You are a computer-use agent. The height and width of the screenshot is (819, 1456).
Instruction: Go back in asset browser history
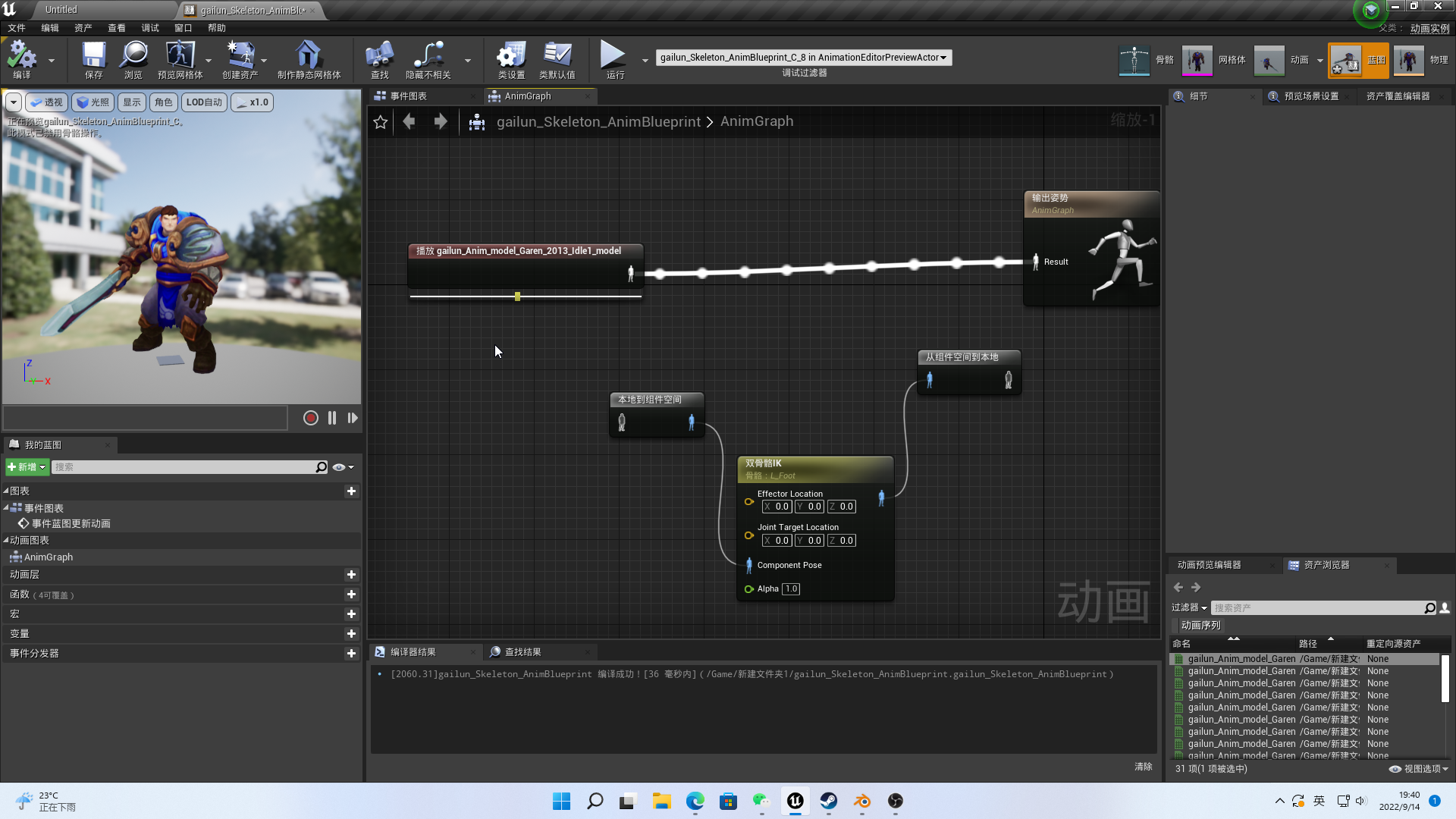tap(1178, 587)
